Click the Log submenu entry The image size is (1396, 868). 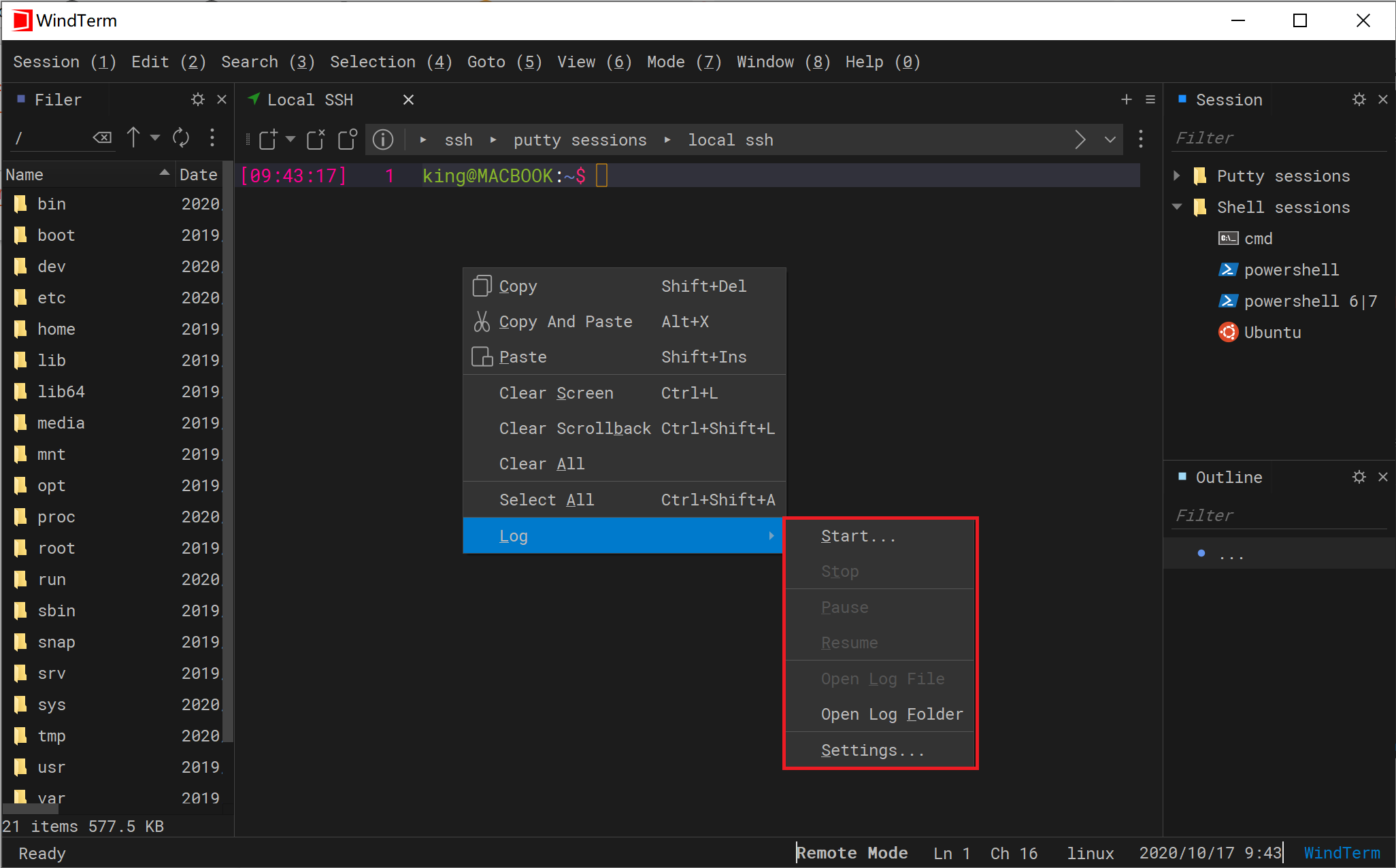click(623, 536)
